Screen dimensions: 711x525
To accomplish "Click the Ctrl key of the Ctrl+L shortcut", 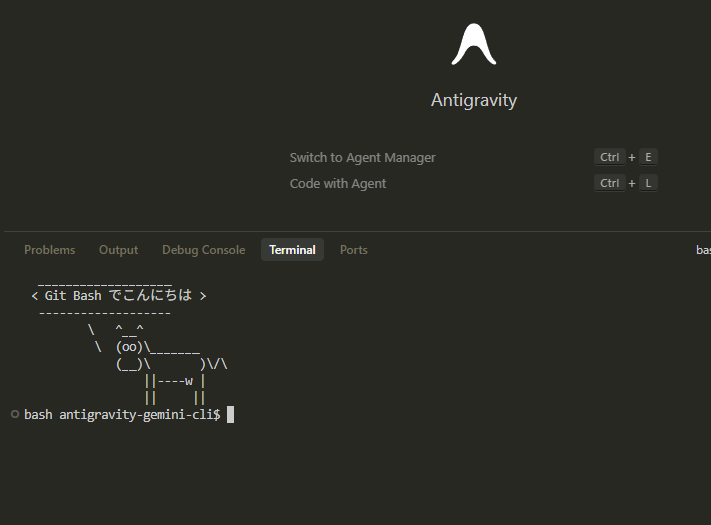I will (609, 183).
